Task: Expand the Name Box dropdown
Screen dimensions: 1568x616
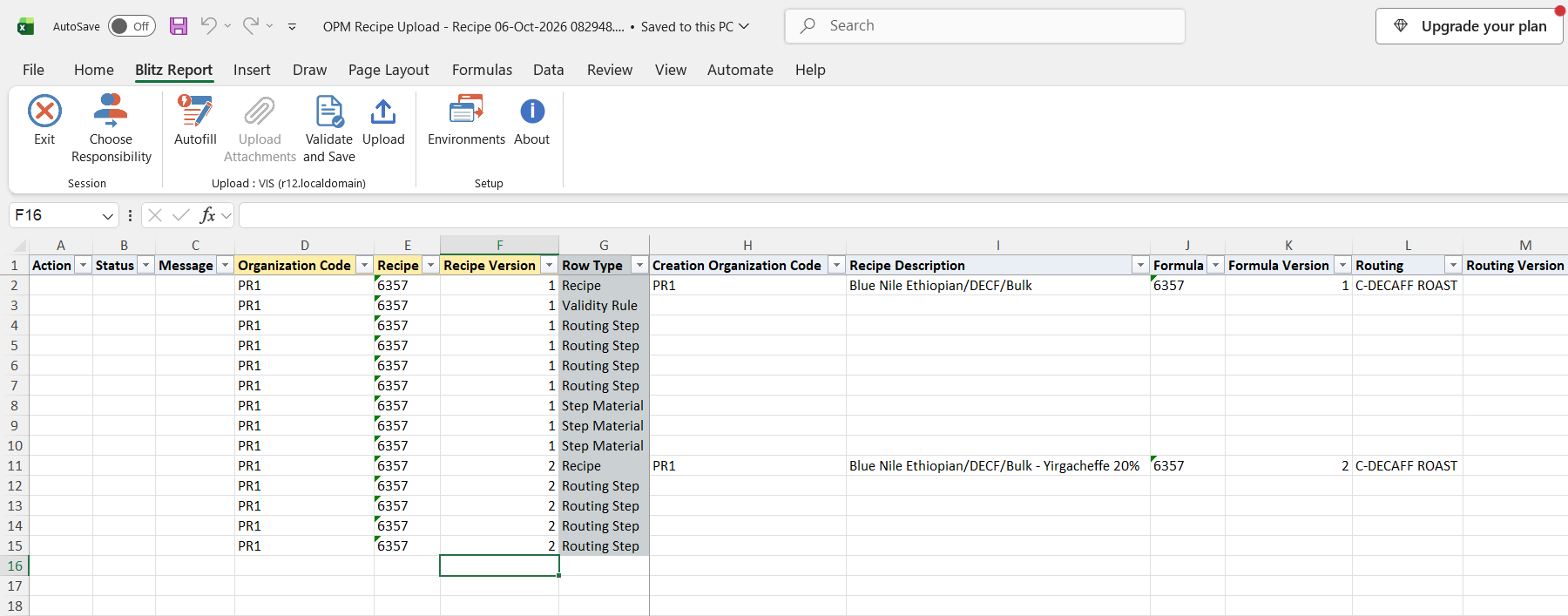Action: (x=107, y=215)
